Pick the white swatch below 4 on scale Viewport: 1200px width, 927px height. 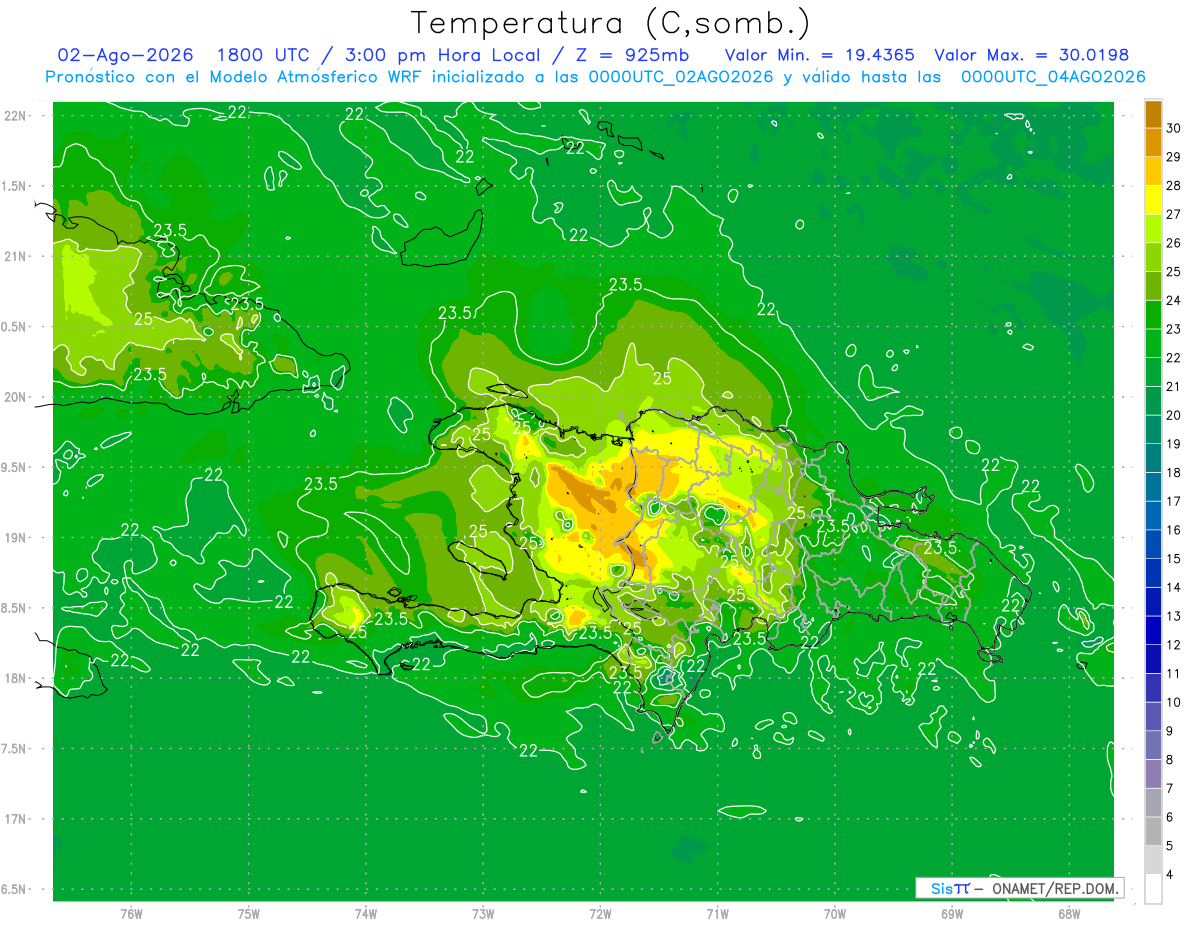pyautogui.click(x=1153, y=890)
